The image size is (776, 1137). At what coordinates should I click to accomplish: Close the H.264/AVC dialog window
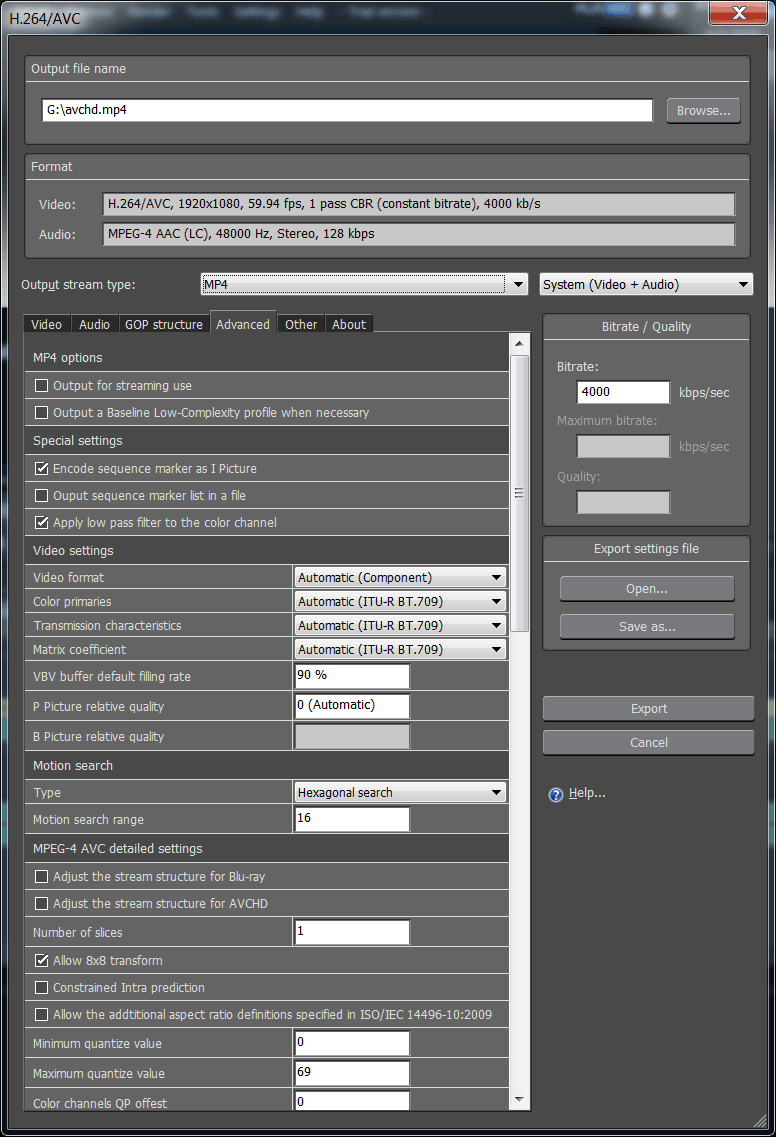(738, 13)
